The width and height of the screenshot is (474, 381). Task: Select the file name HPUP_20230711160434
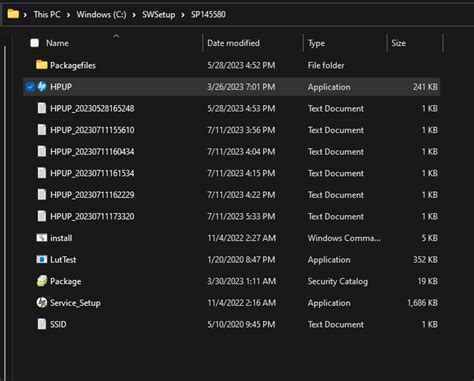tap(92, 152)
